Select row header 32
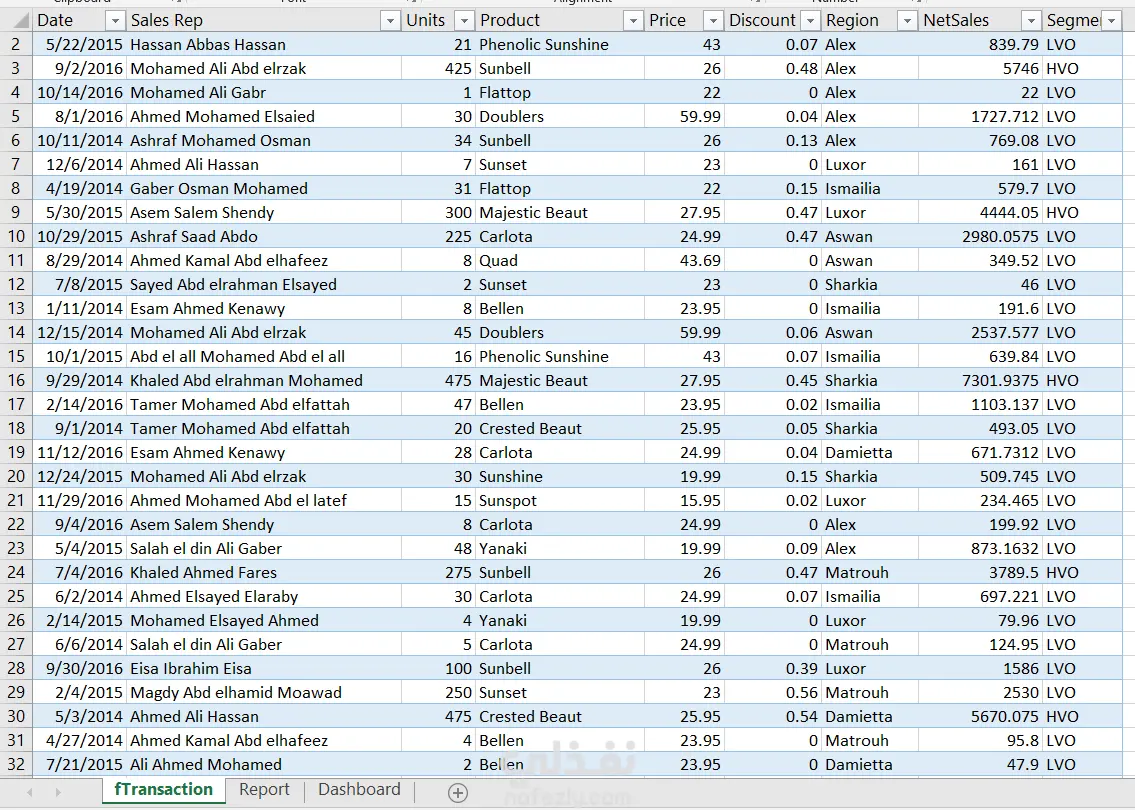 tap(16, 764)
